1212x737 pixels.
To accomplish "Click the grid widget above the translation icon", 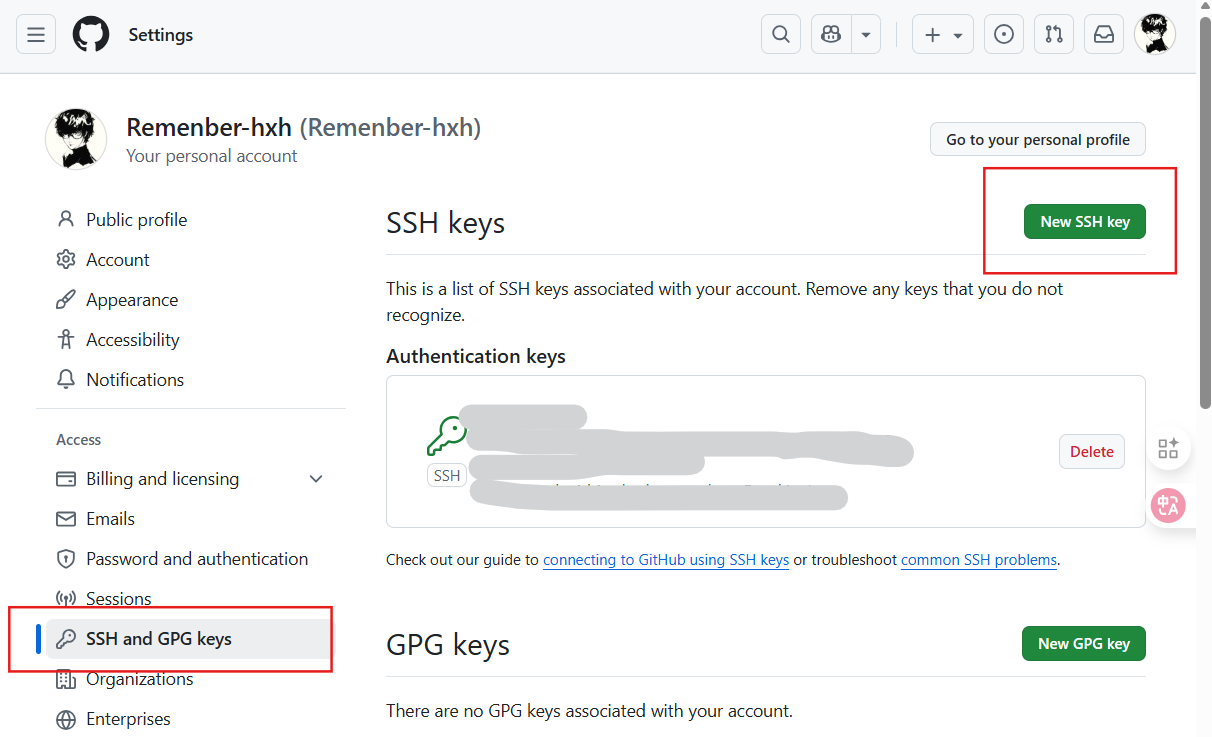I will click(x=1167, y=448).
